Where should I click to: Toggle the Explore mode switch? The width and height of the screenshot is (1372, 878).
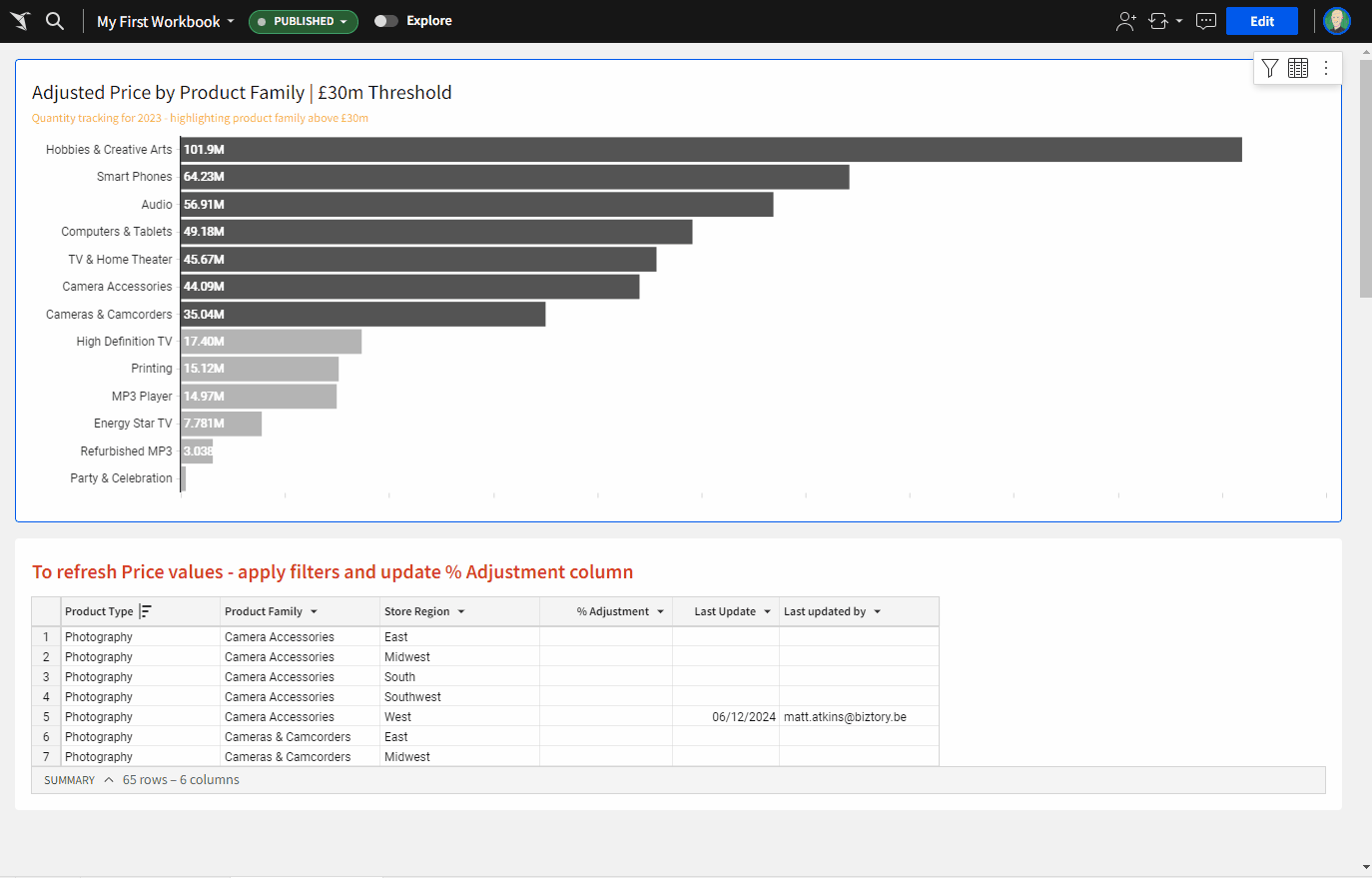click(385, 21)
